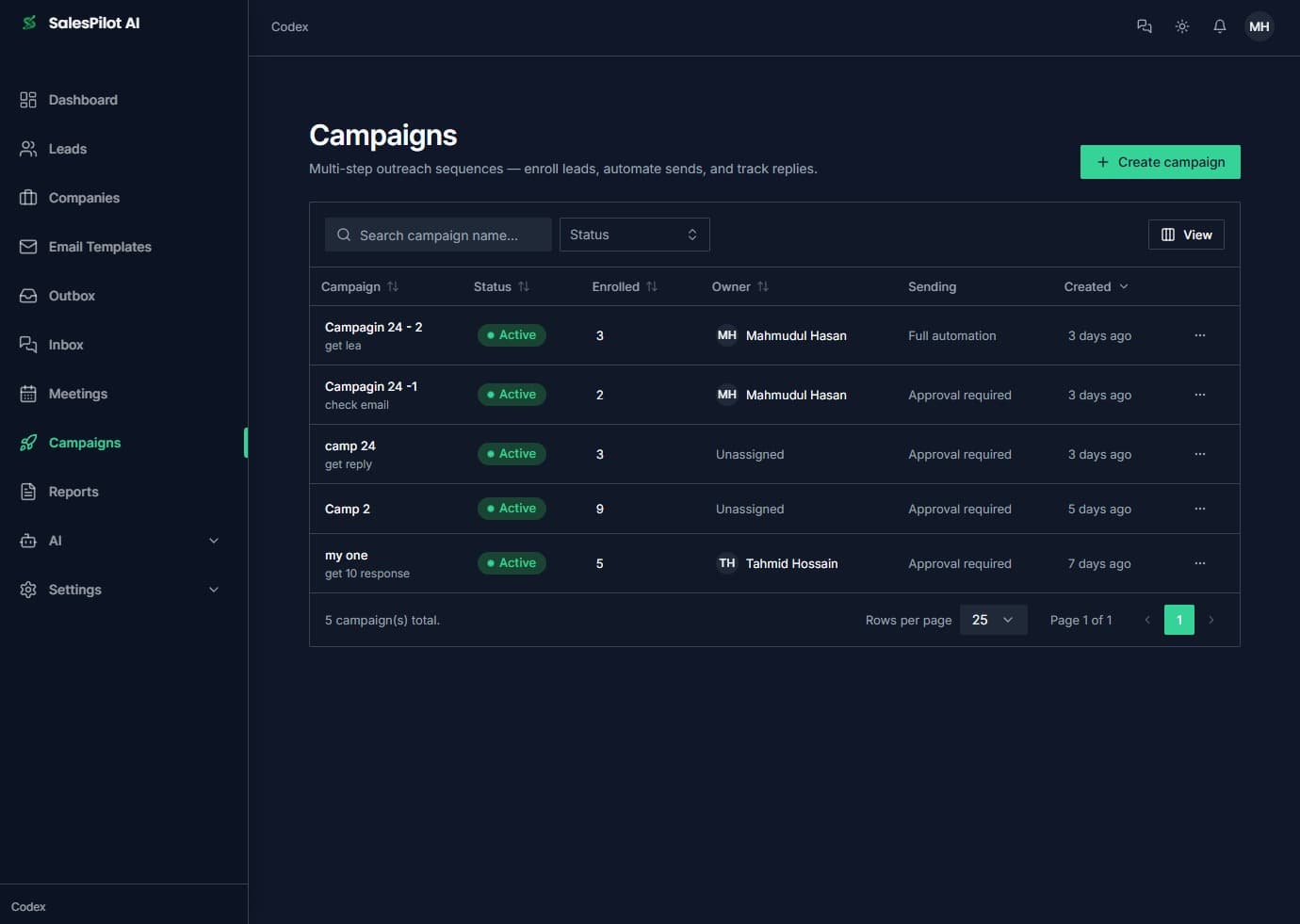Click Full automation sending cell
This screenshot has height=924, width=1300.
point(952,335)
